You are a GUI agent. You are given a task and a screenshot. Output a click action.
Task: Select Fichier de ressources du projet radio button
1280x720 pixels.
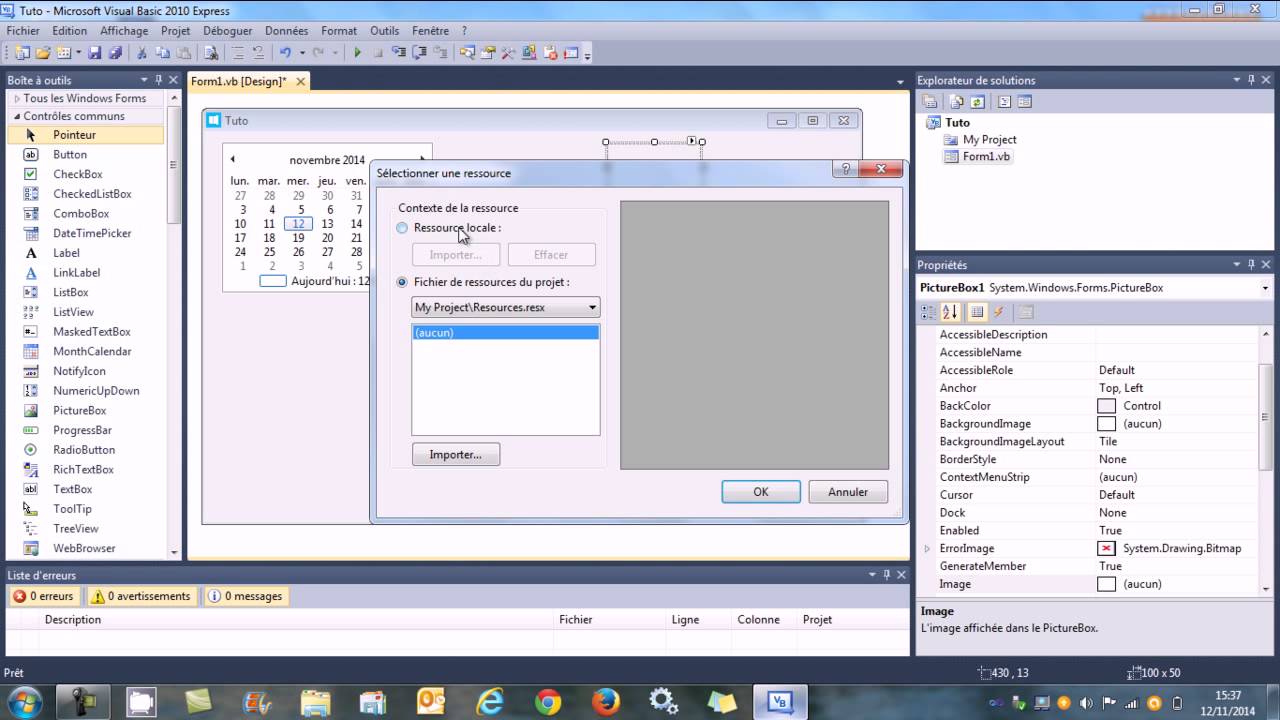pyautogui.click(x=402, y=282)
